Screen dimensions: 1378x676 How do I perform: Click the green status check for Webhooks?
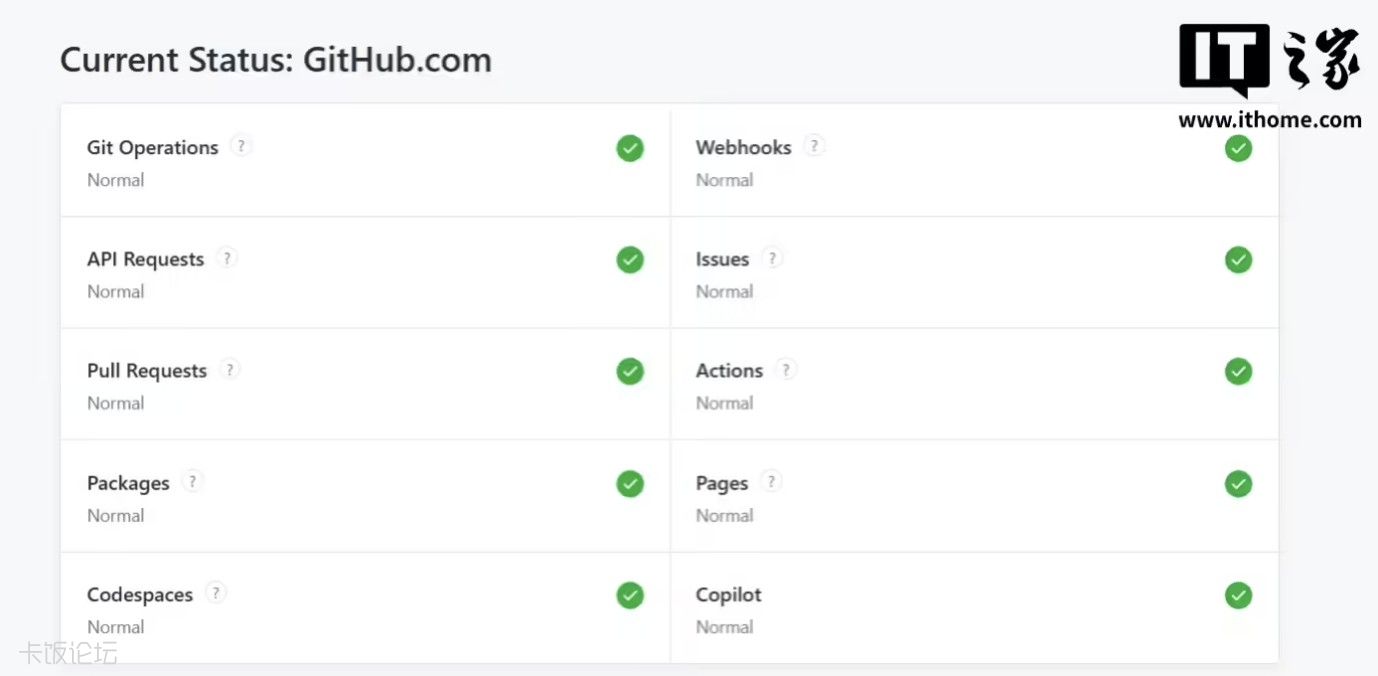1238,149
